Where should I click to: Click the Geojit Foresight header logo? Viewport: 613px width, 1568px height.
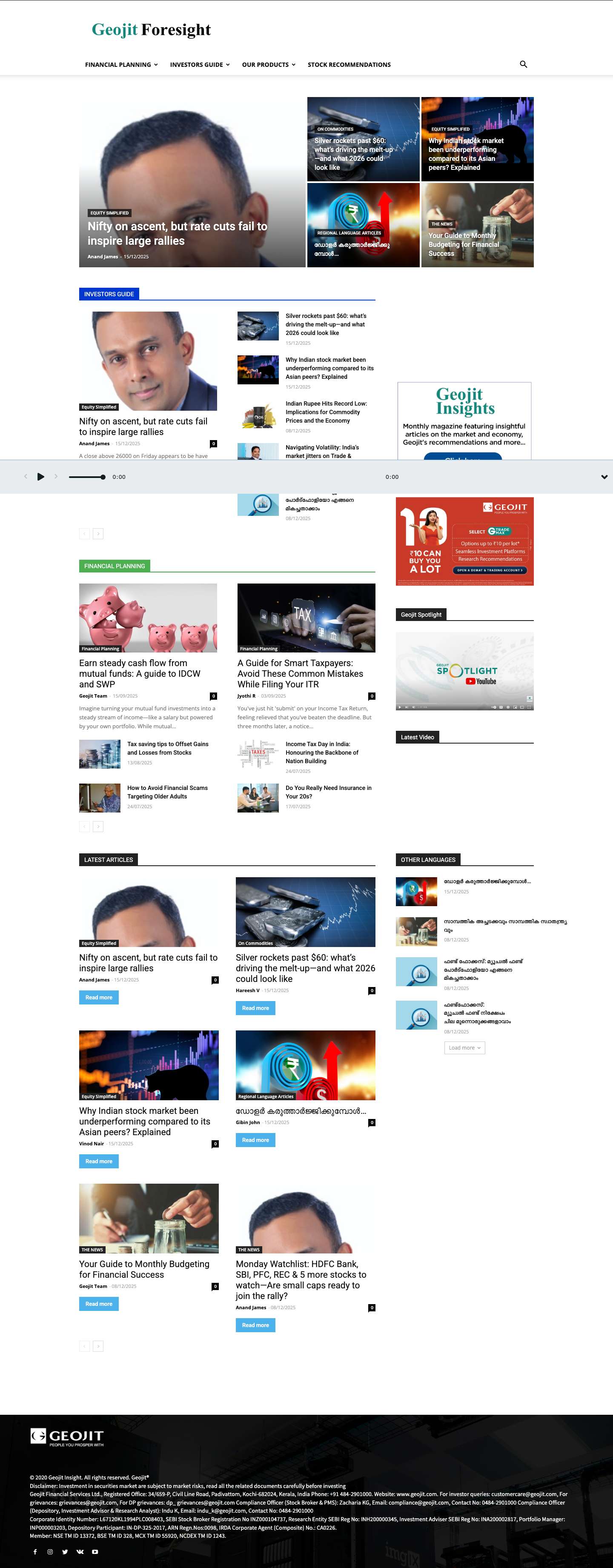tap(151, 30)
